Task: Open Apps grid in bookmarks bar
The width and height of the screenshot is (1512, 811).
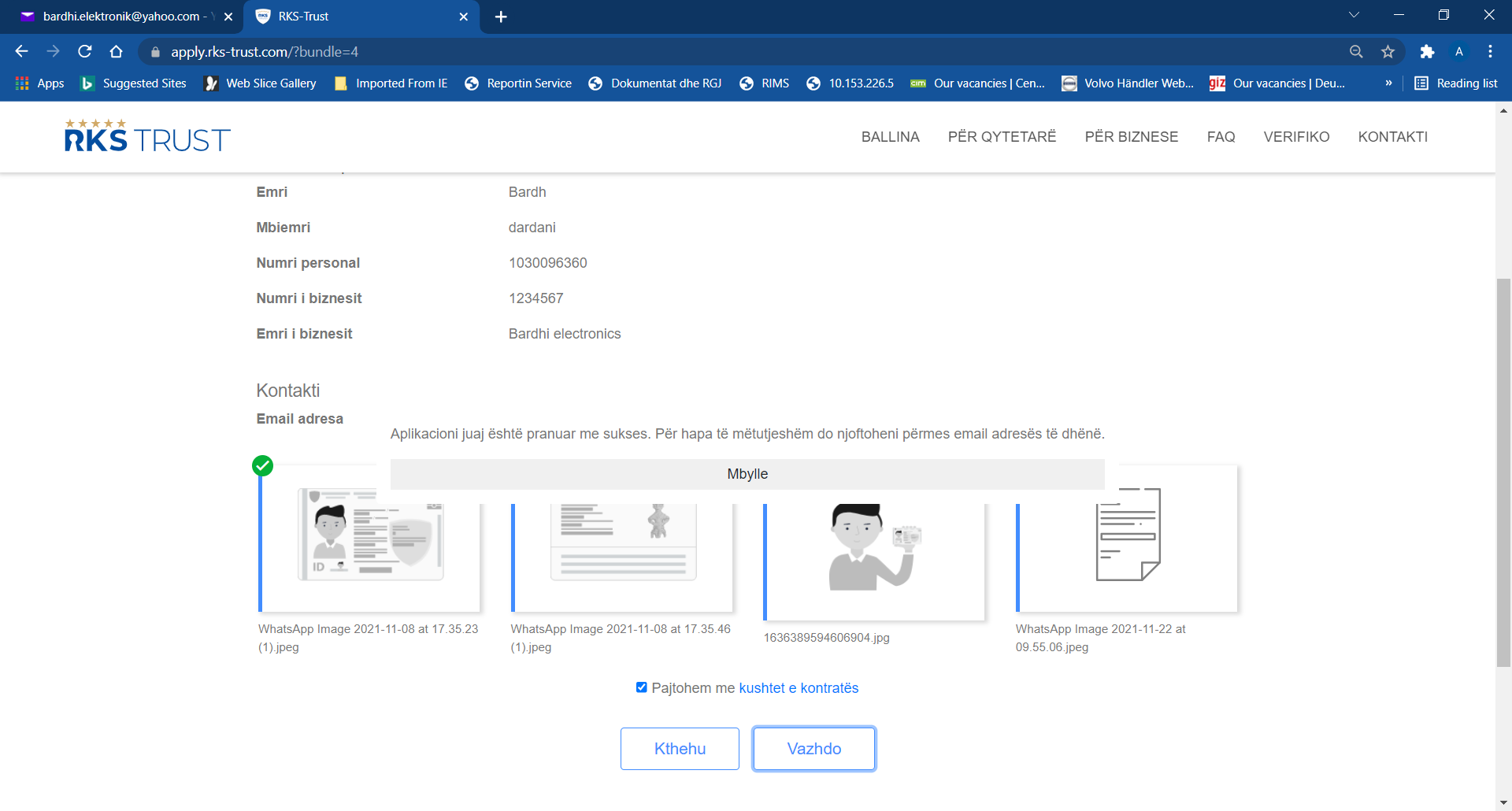Action: pyautogui.click(x=39, y=83)
